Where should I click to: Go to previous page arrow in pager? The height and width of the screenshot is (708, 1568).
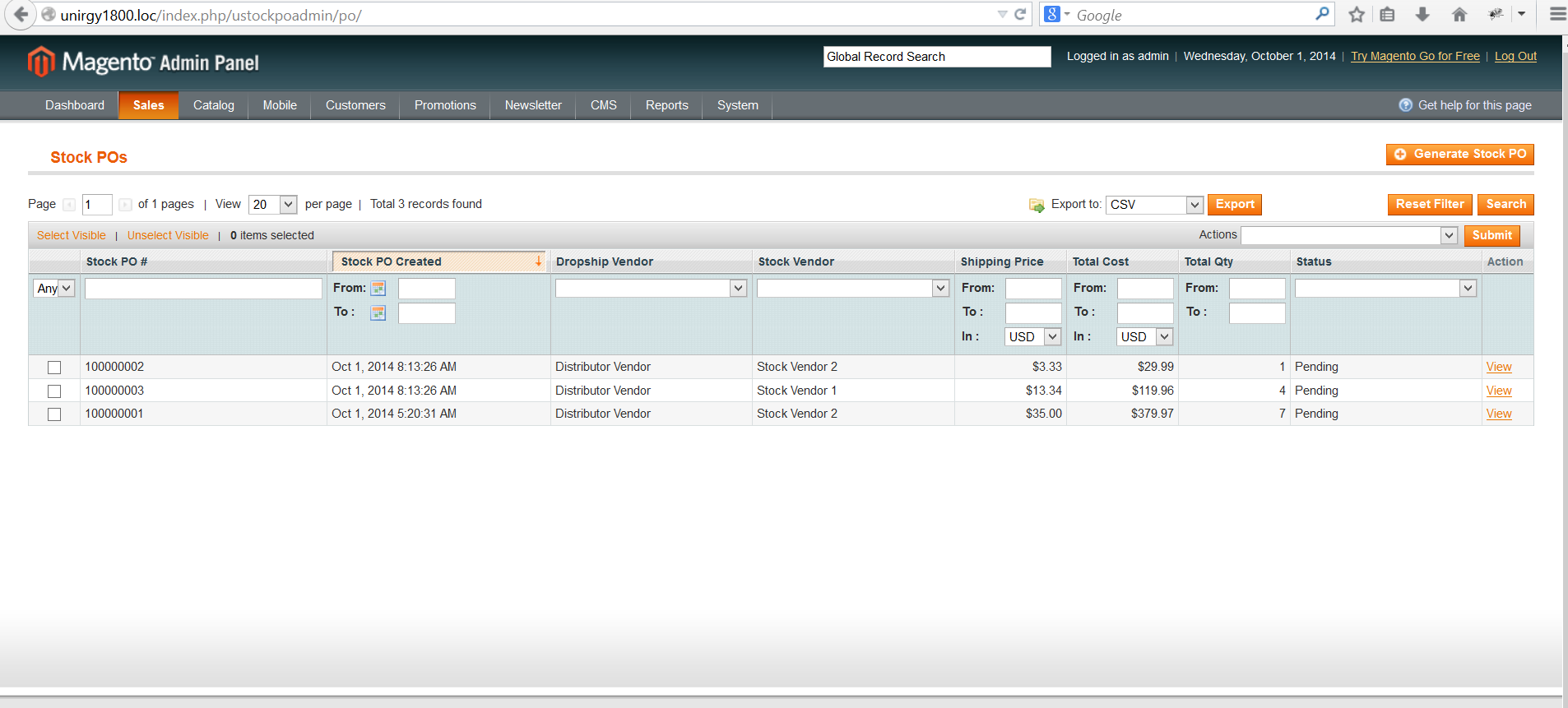(x=69, y=205)
